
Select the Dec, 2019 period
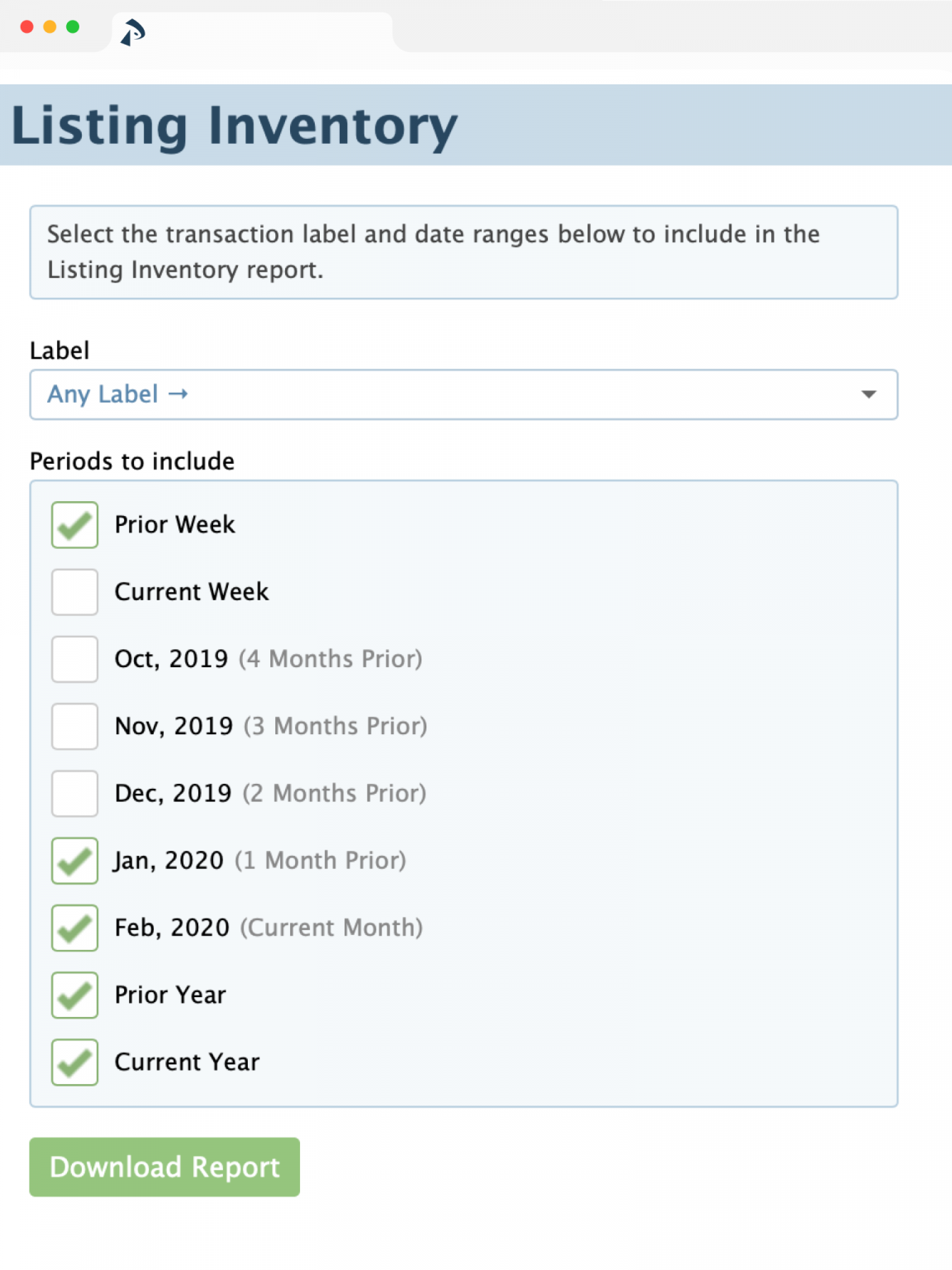point(74,793)
